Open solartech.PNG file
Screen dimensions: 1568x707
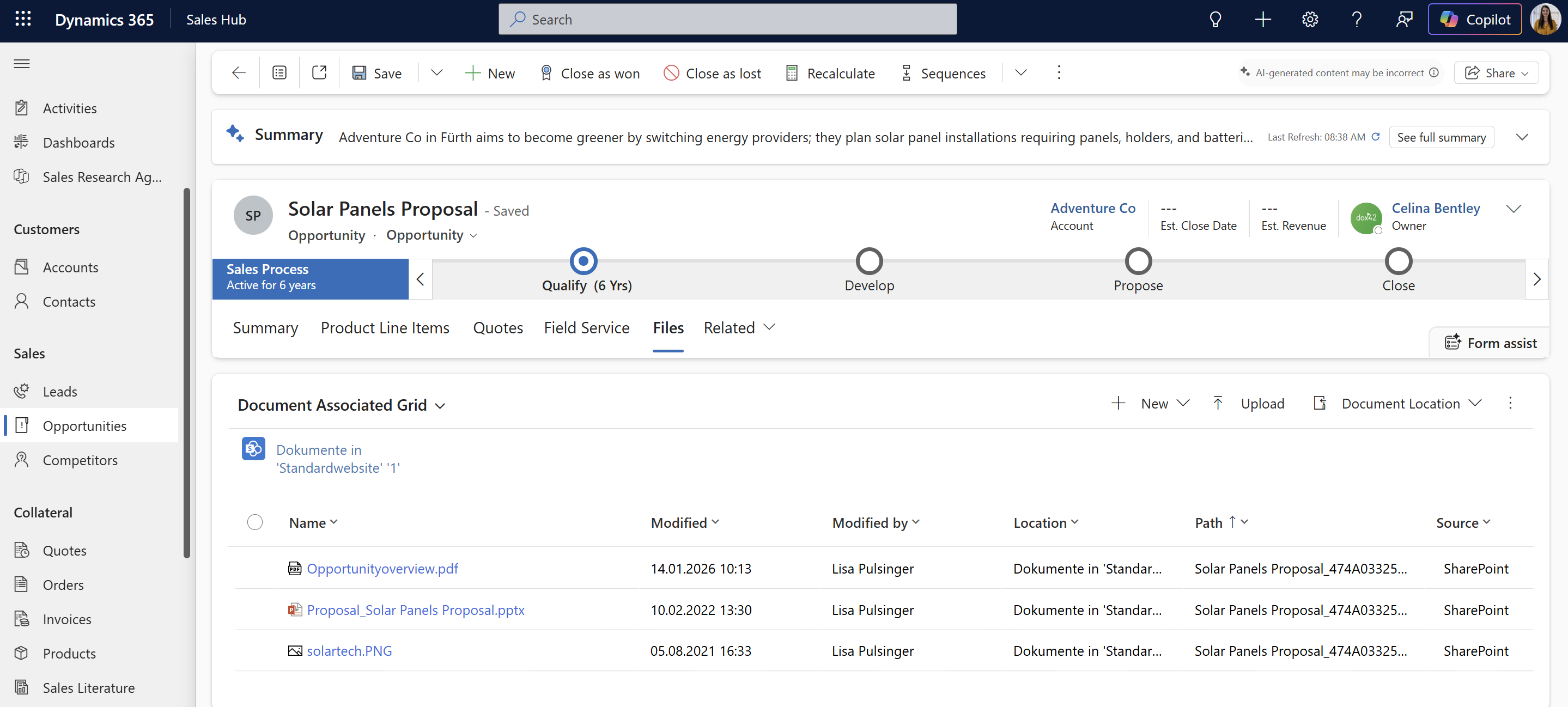click(x=349, y=651)
